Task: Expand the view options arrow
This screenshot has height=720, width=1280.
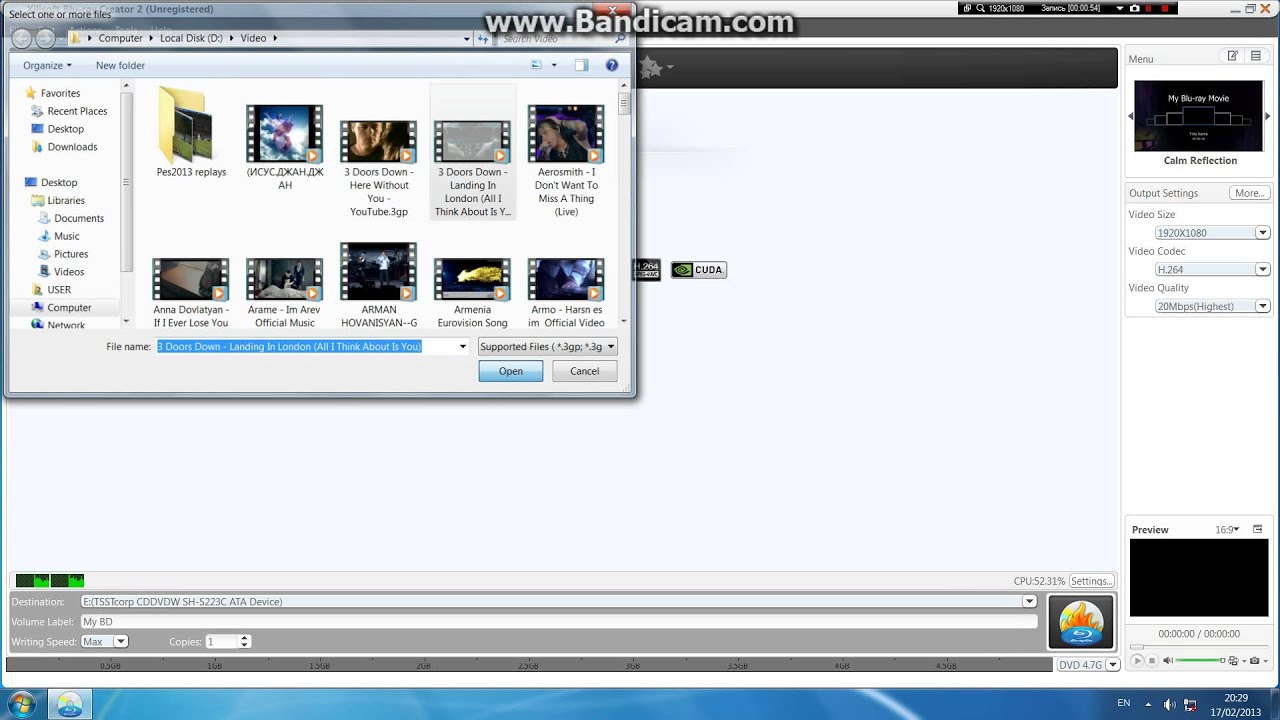Action: click(x=553, y=65)
